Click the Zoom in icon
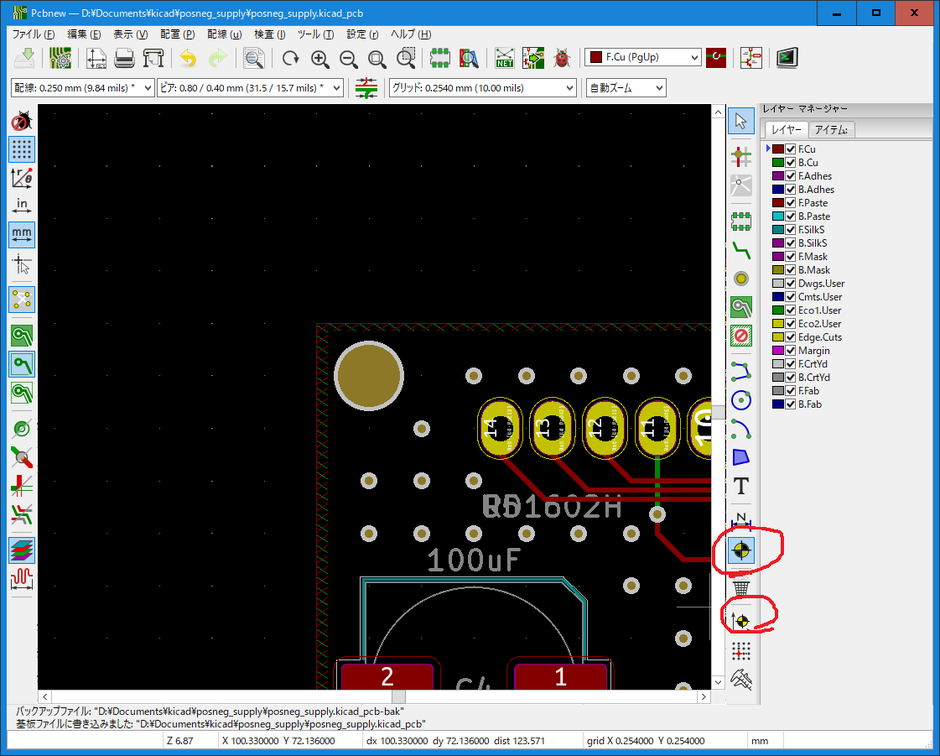The image size is (940, 756). 320,58
